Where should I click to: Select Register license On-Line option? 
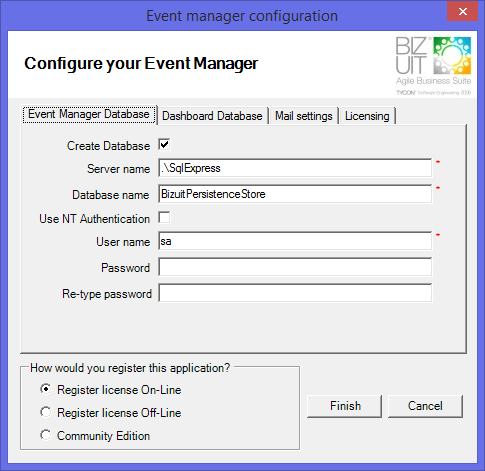(46, 389)
